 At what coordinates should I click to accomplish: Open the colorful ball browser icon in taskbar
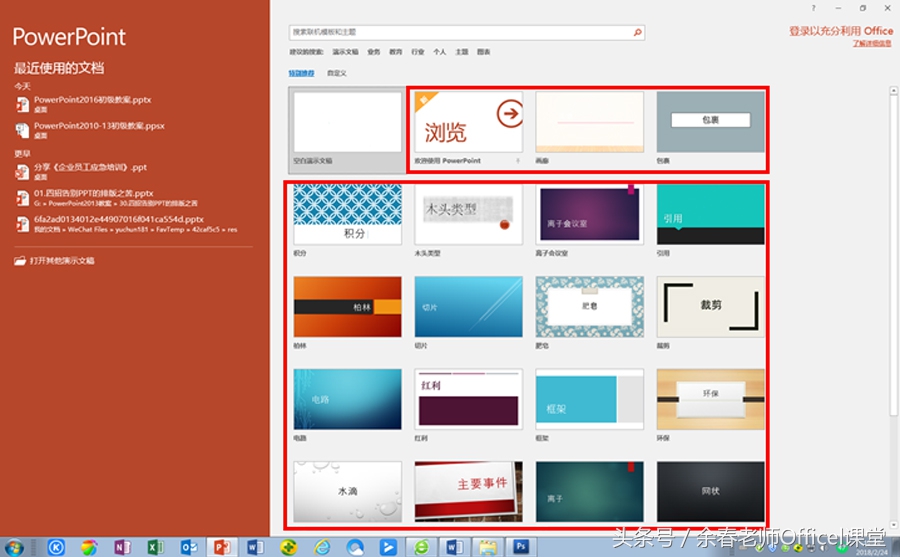[x=89, y=547]
